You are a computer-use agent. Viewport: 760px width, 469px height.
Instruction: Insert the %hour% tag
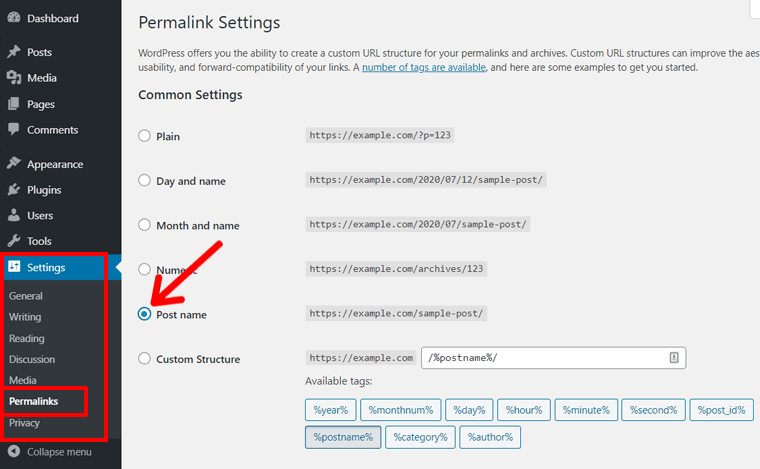pos(524,410)
